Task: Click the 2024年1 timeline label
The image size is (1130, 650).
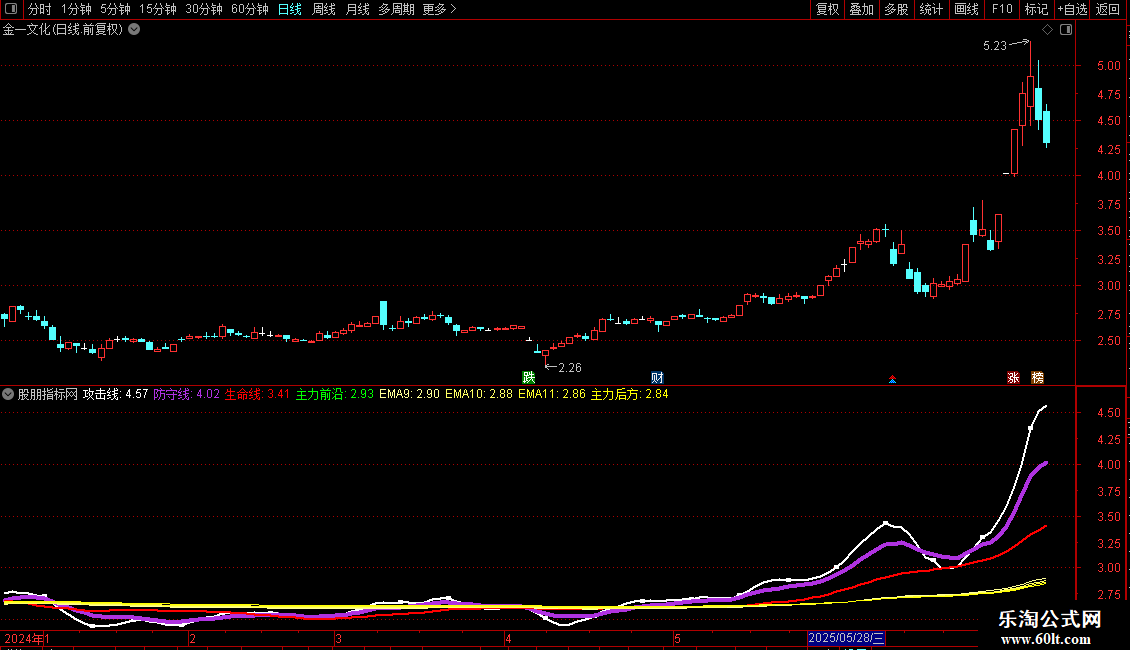Action: pyautogui.click(x=27, y=638)
